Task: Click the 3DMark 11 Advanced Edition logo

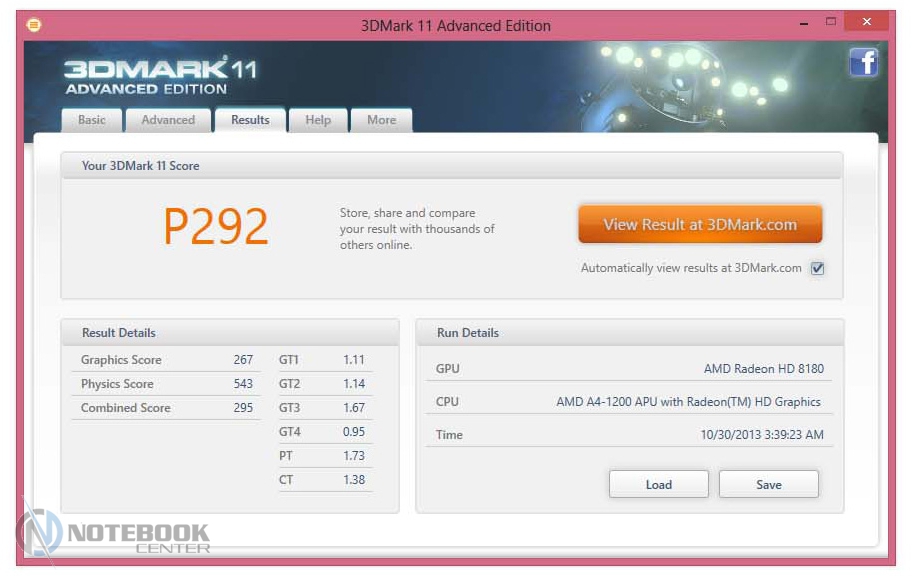Action: pyautogui.click(x=160, y=75)
